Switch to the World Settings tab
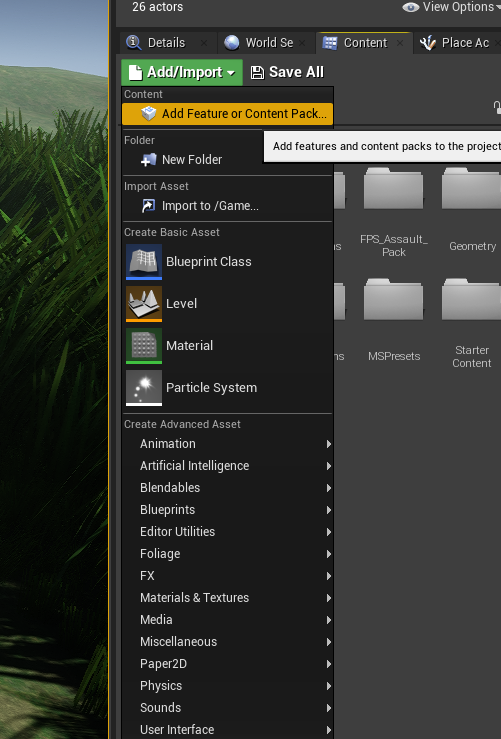This screenshot has height=739, width=501. pyautogui.click(x=265, y=42)
